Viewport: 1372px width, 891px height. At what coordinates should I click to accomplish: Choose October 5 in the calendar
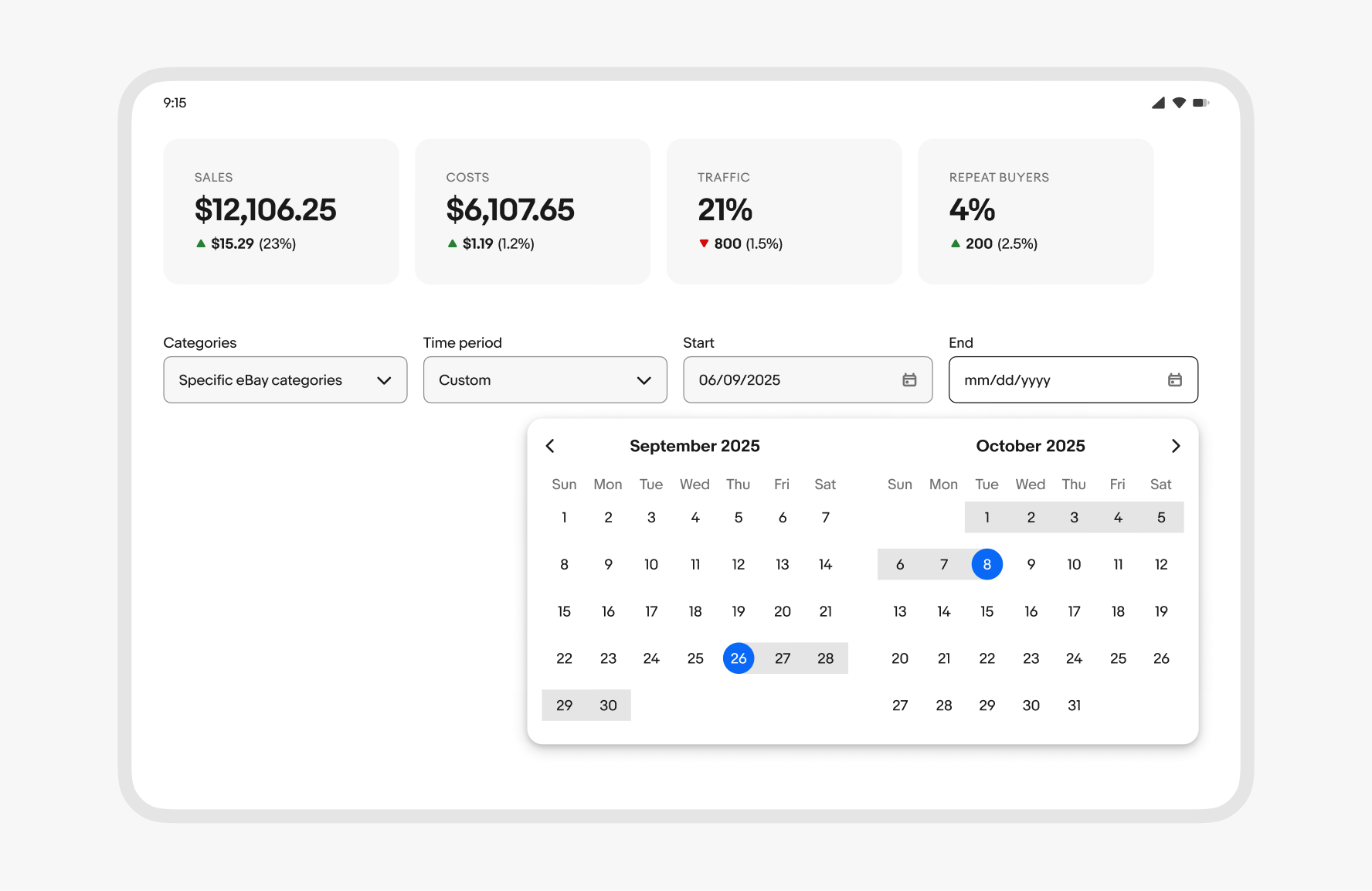1161,518
